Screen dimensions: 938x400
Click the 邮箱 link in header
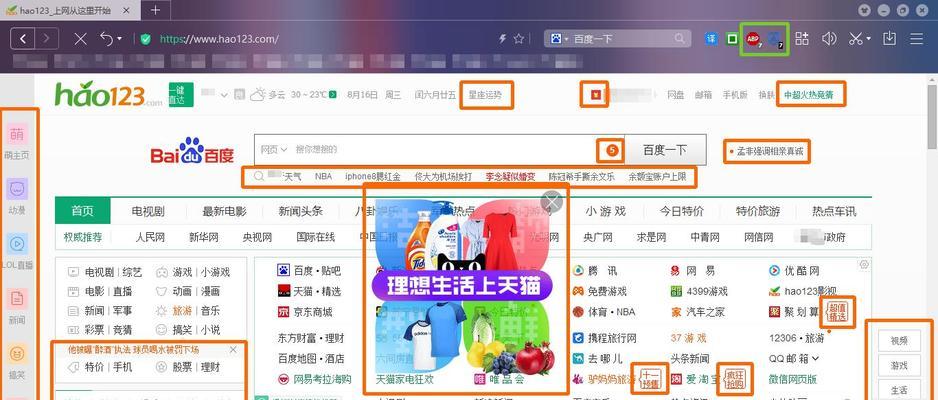pyautogui.click(x=703, y=94)
